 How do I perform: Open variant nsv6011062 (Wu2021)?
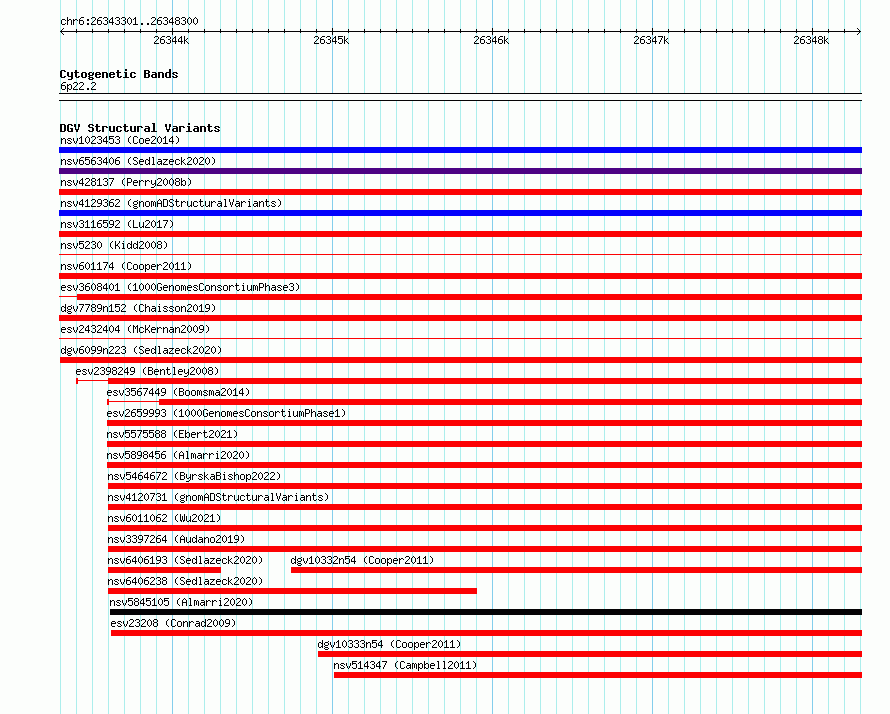click(164, 518)
